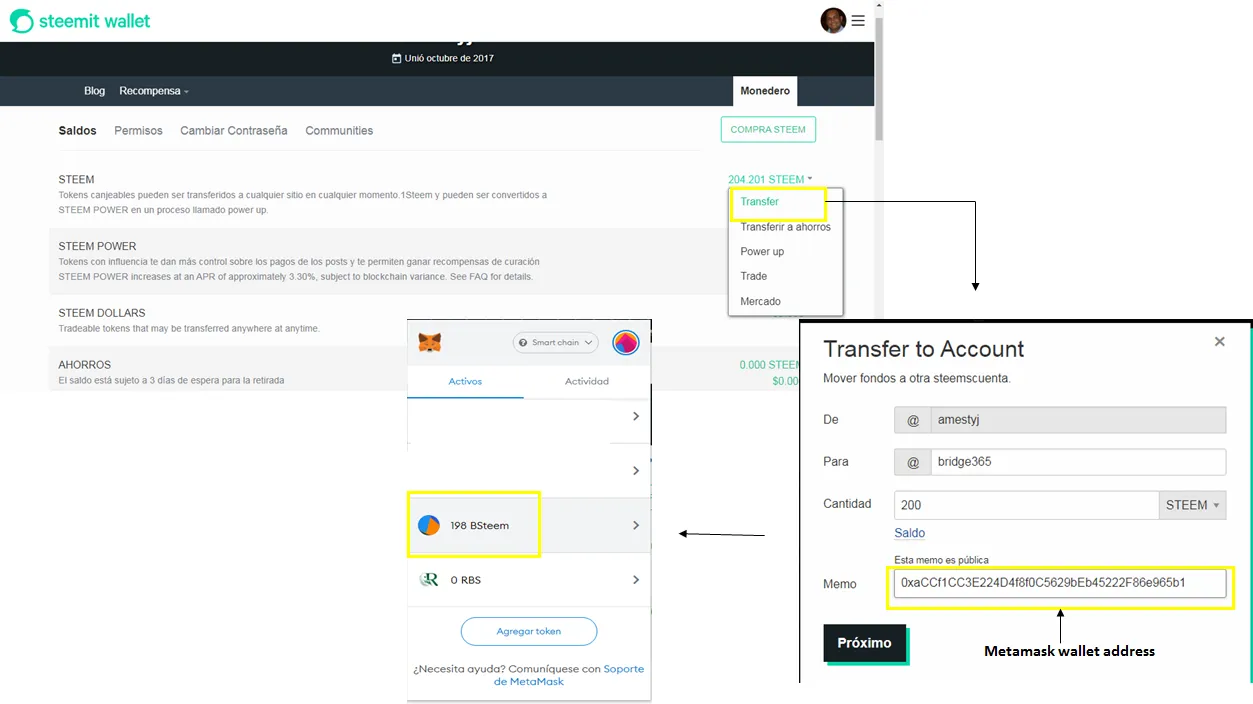The height and width of the screenshot is (704, 1253).
Task: Go to the Blog tab
Action: click(x=94, y=91)
